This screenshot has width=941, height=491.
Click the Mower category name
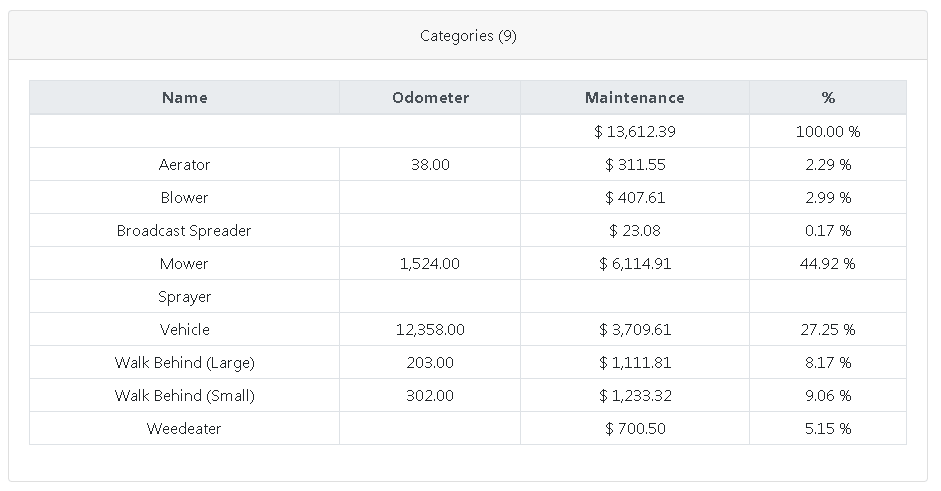coord(184,264)
